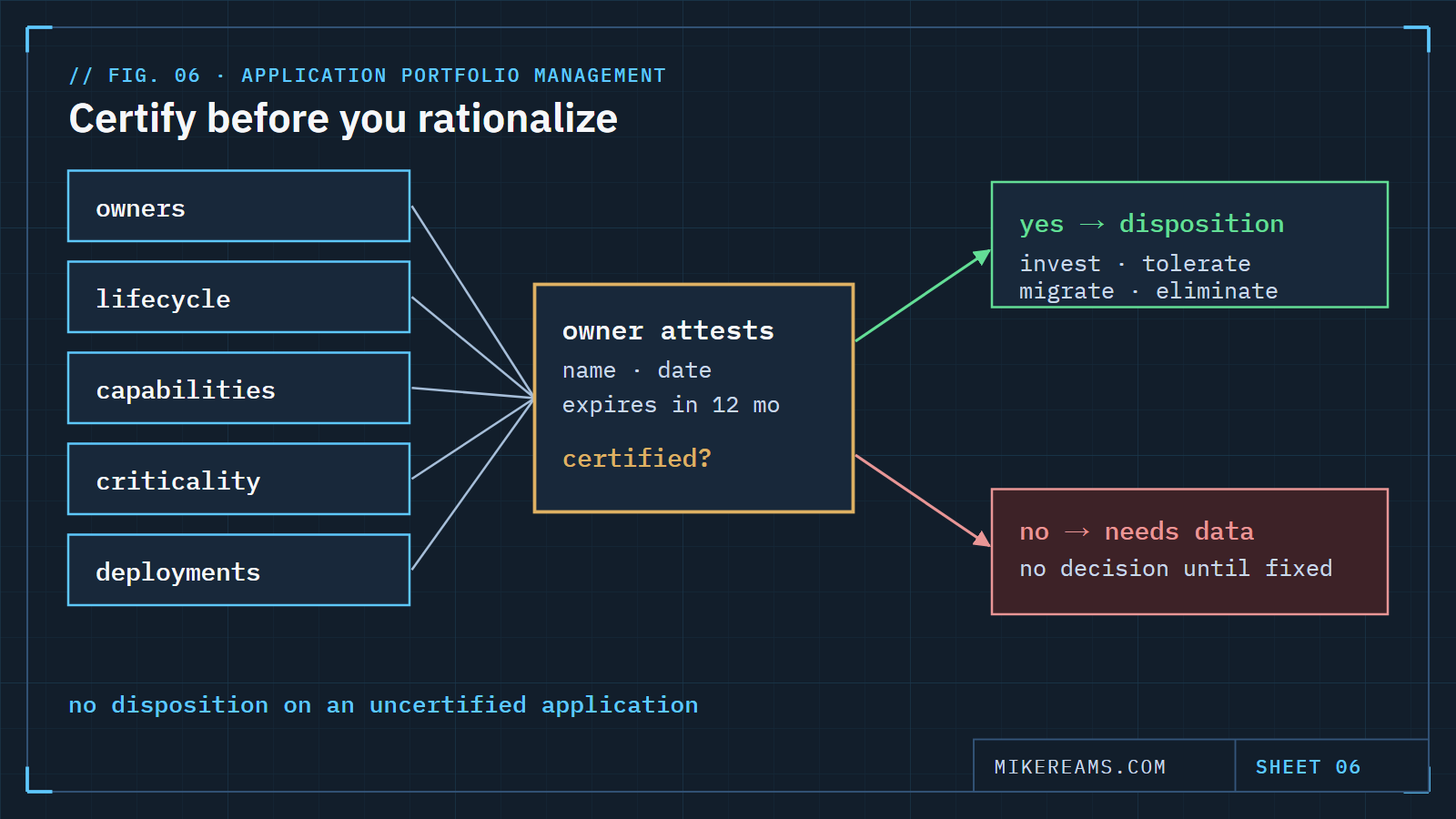Click 'invest · tolerate' text
1456x819 pixels.
(1135, 264)
